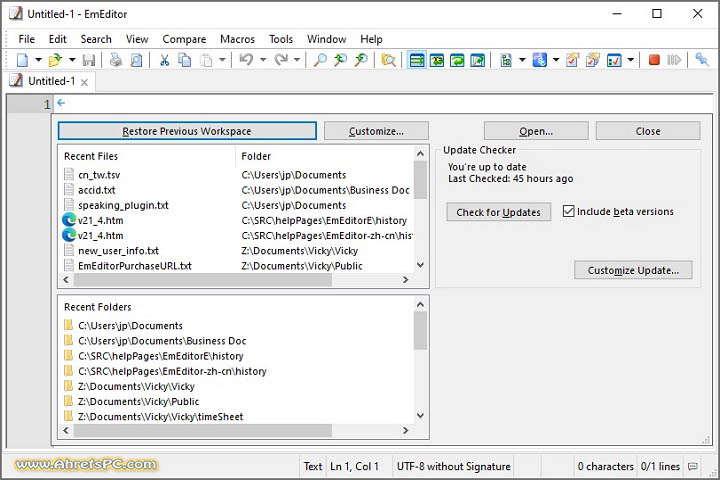Open the Compare menu
Image resolution: width=720 pixels, height=480 pixels.
coord(184,40)
